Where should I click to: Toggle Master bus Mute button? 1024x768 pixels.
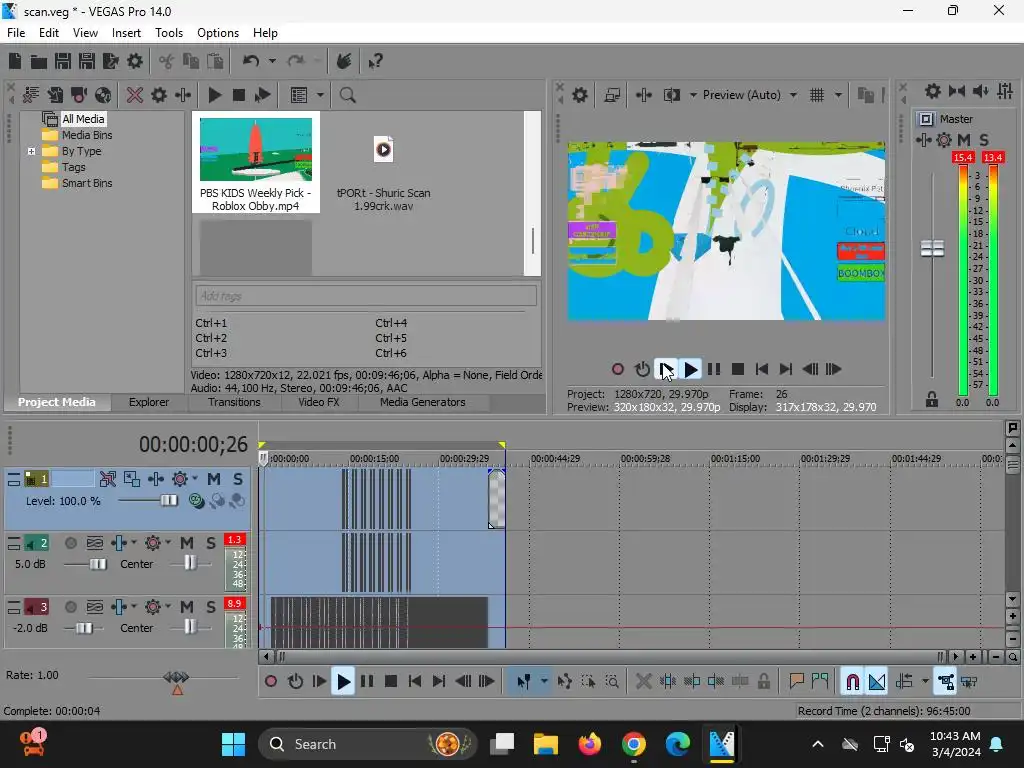coord(964,140)
